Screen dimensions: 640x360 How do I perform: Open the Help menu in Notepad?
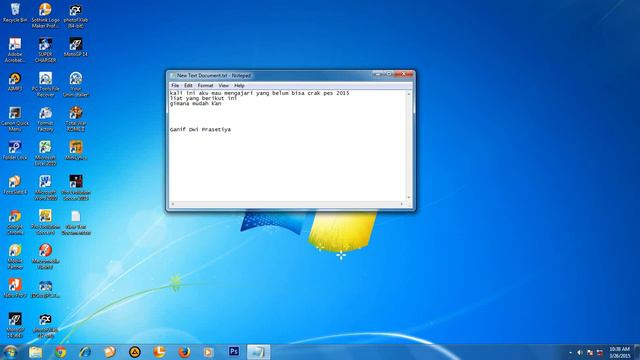click(x=239, y=86)
